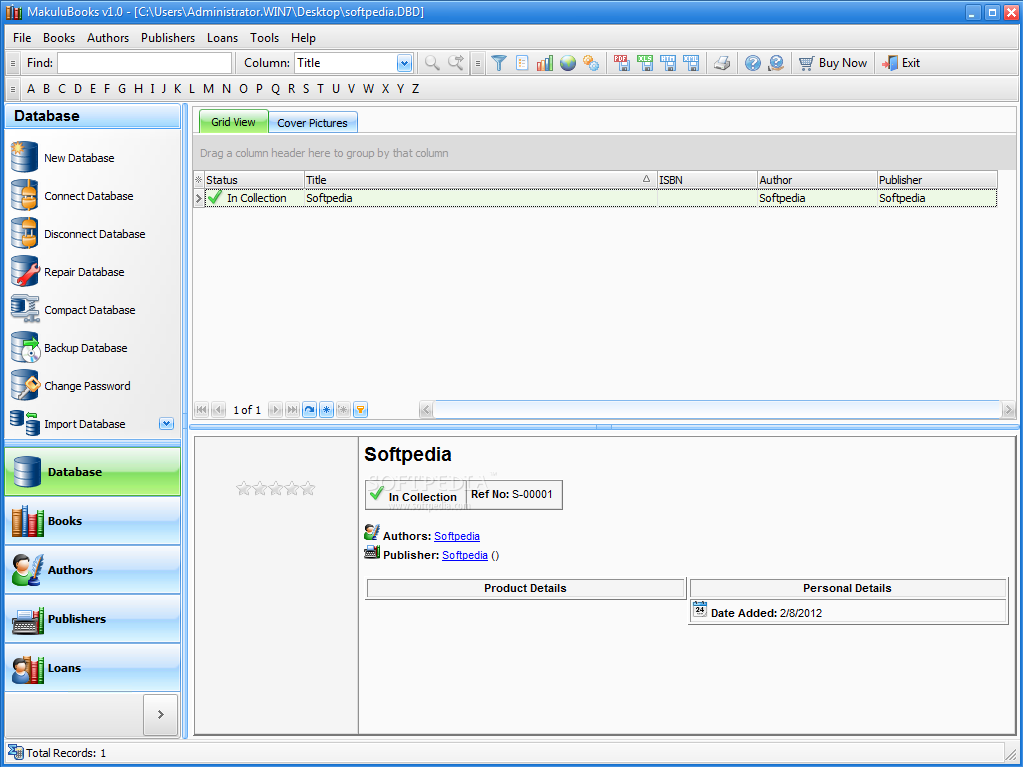Switch to the Cover Pictures tab
Viewport: 1023px width, 767px height.
313,123
